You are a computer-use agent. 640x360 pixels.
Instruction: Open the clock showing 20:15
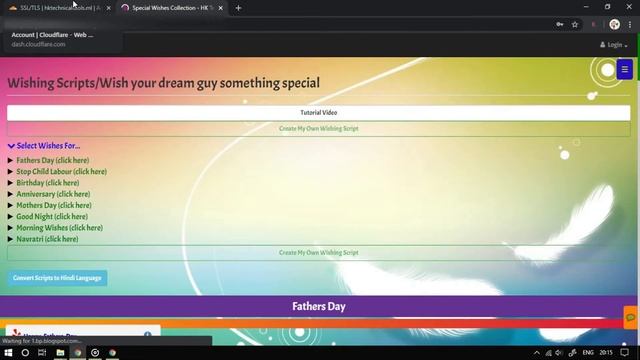(606, 353)
